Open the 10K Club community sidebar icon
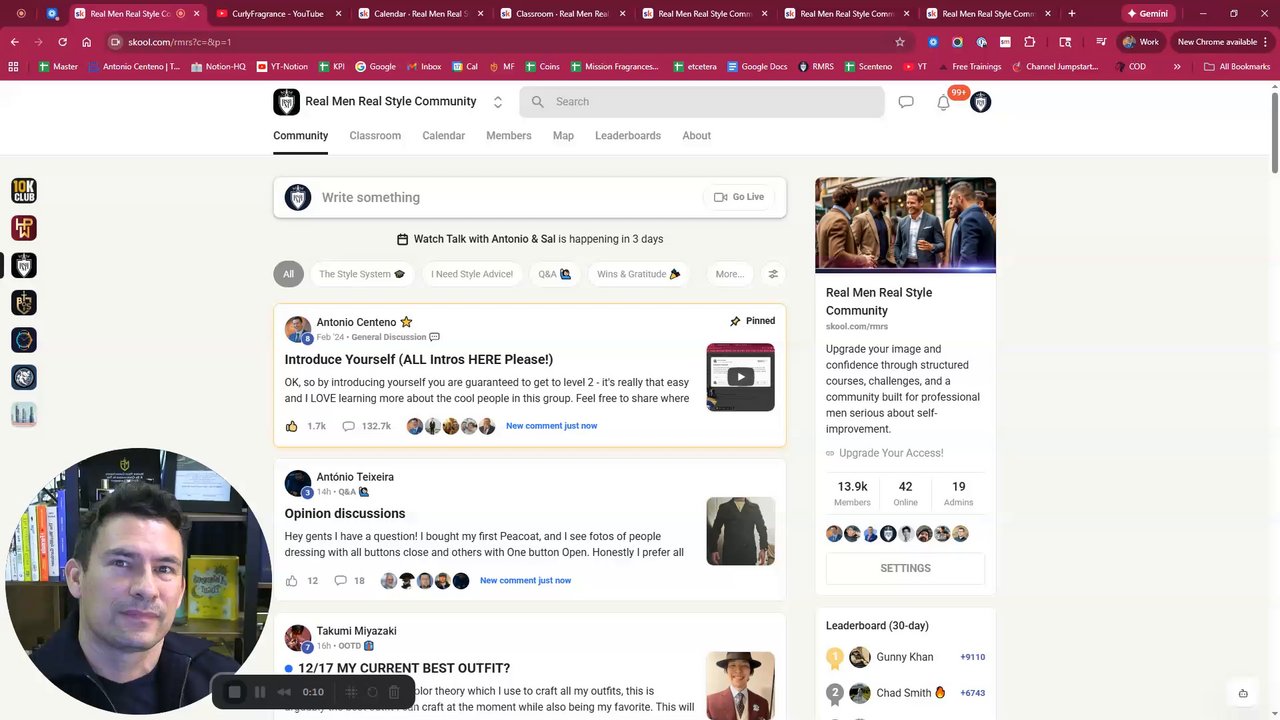 (24, 190)
